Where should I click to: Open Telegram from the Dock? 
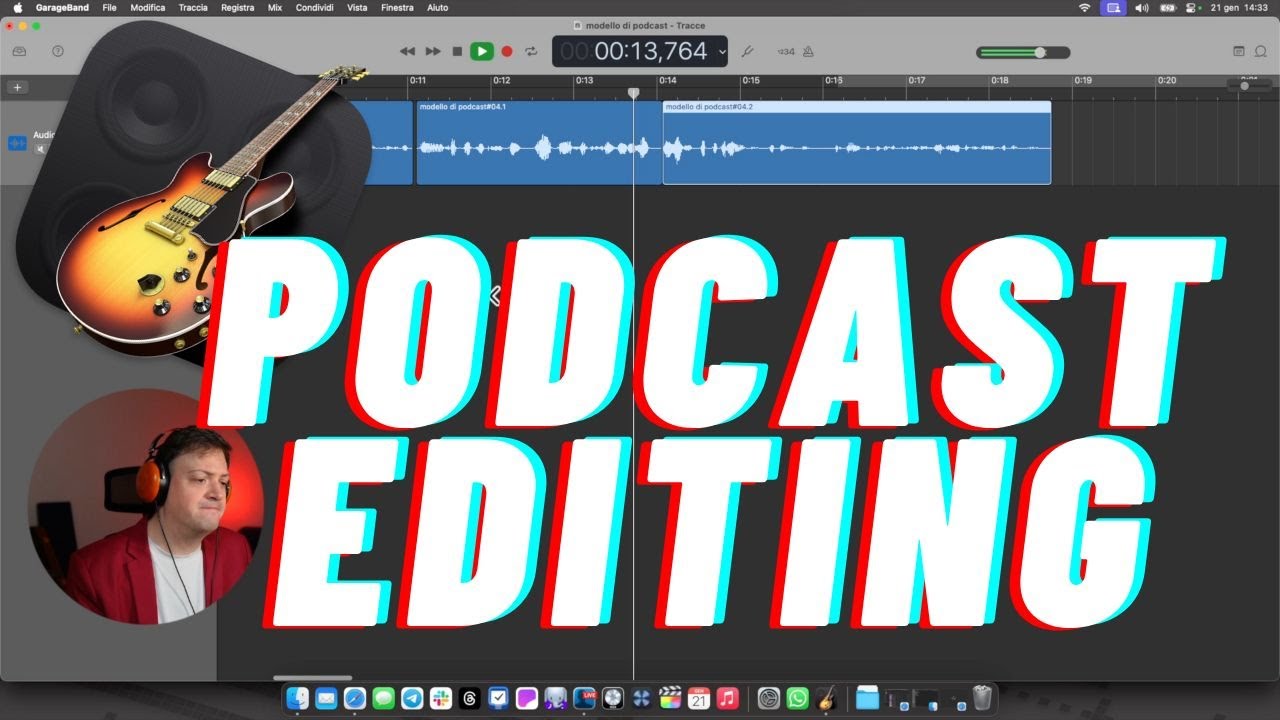(x=412, y=698)
